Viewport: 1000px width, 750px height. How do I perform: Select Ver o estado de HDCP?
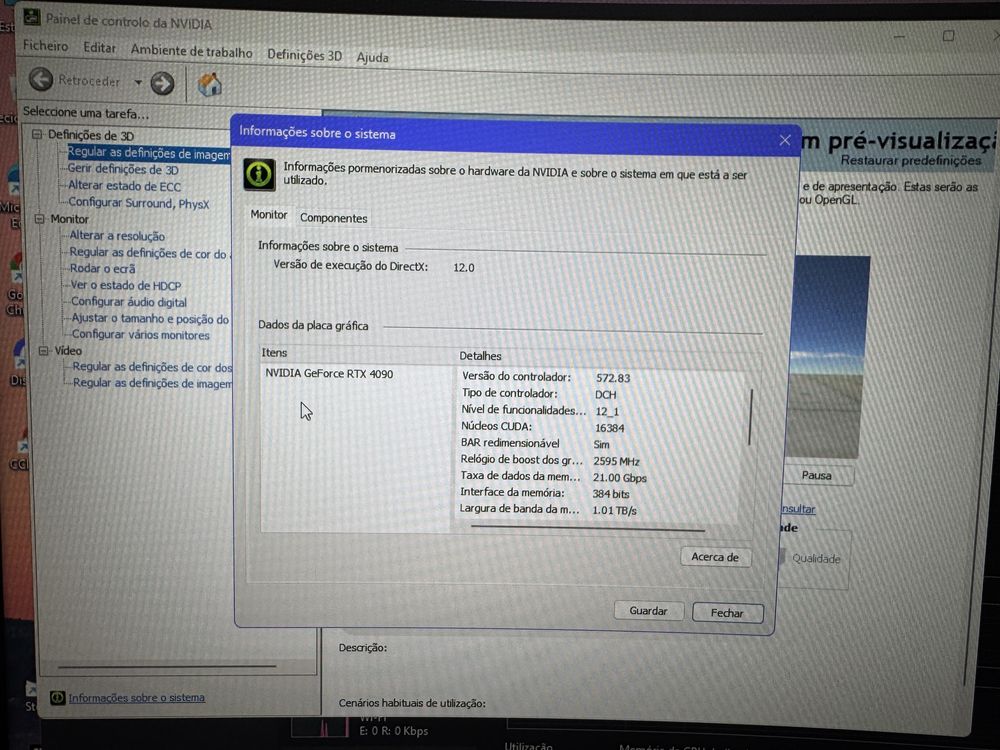[126, 286]
